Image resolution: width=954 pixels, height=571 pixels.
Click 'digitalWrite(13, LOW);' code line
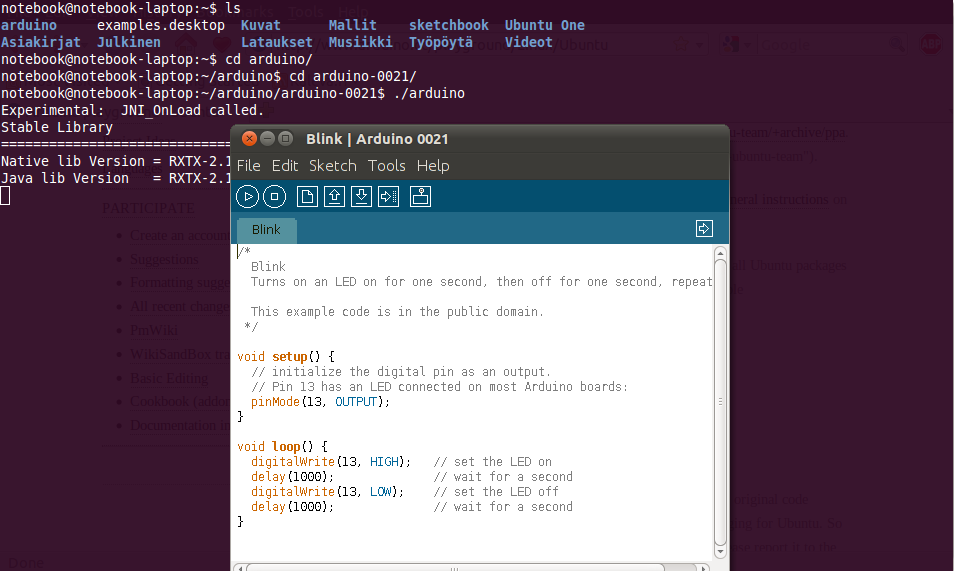point(327,492)
